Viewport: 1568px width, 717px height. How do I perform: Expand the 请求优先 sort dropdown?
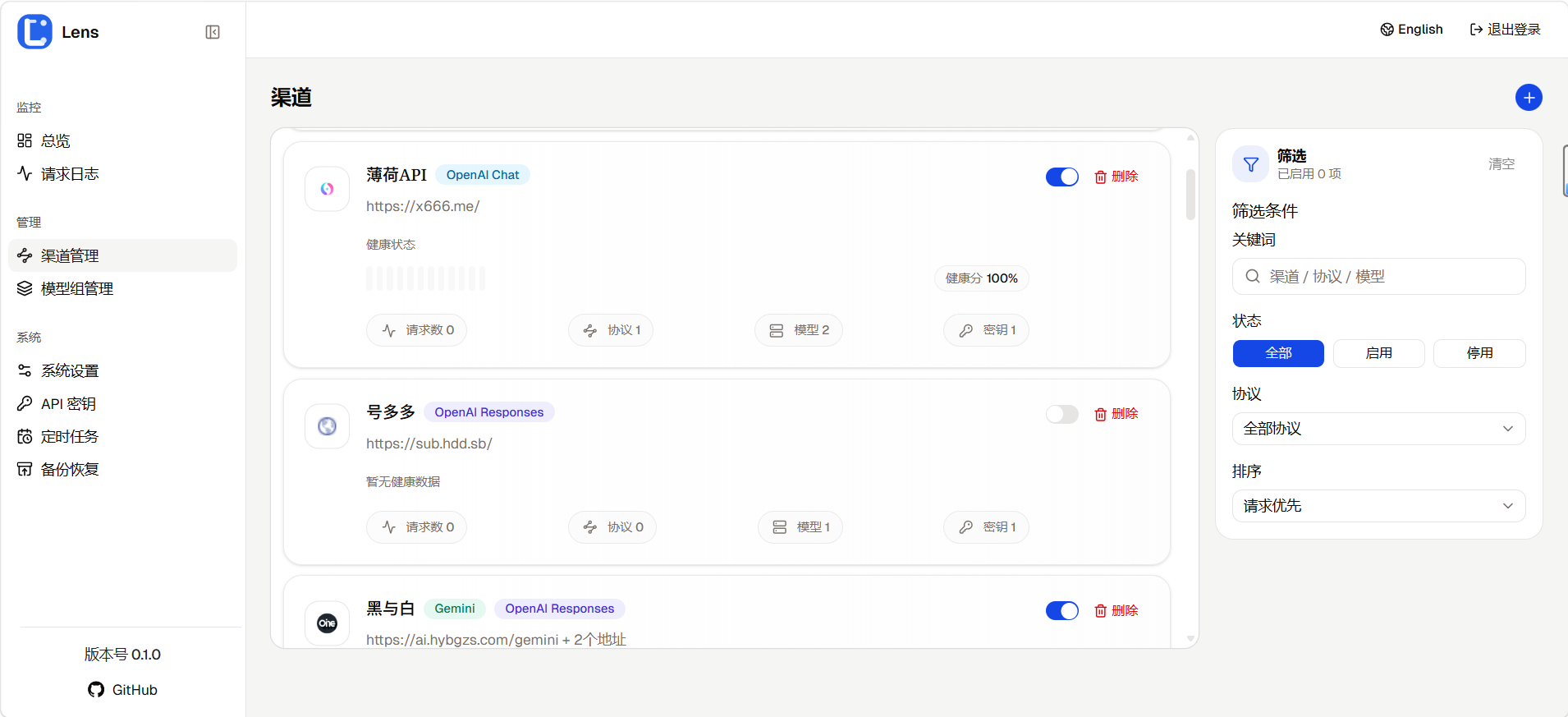(1378, 506)
